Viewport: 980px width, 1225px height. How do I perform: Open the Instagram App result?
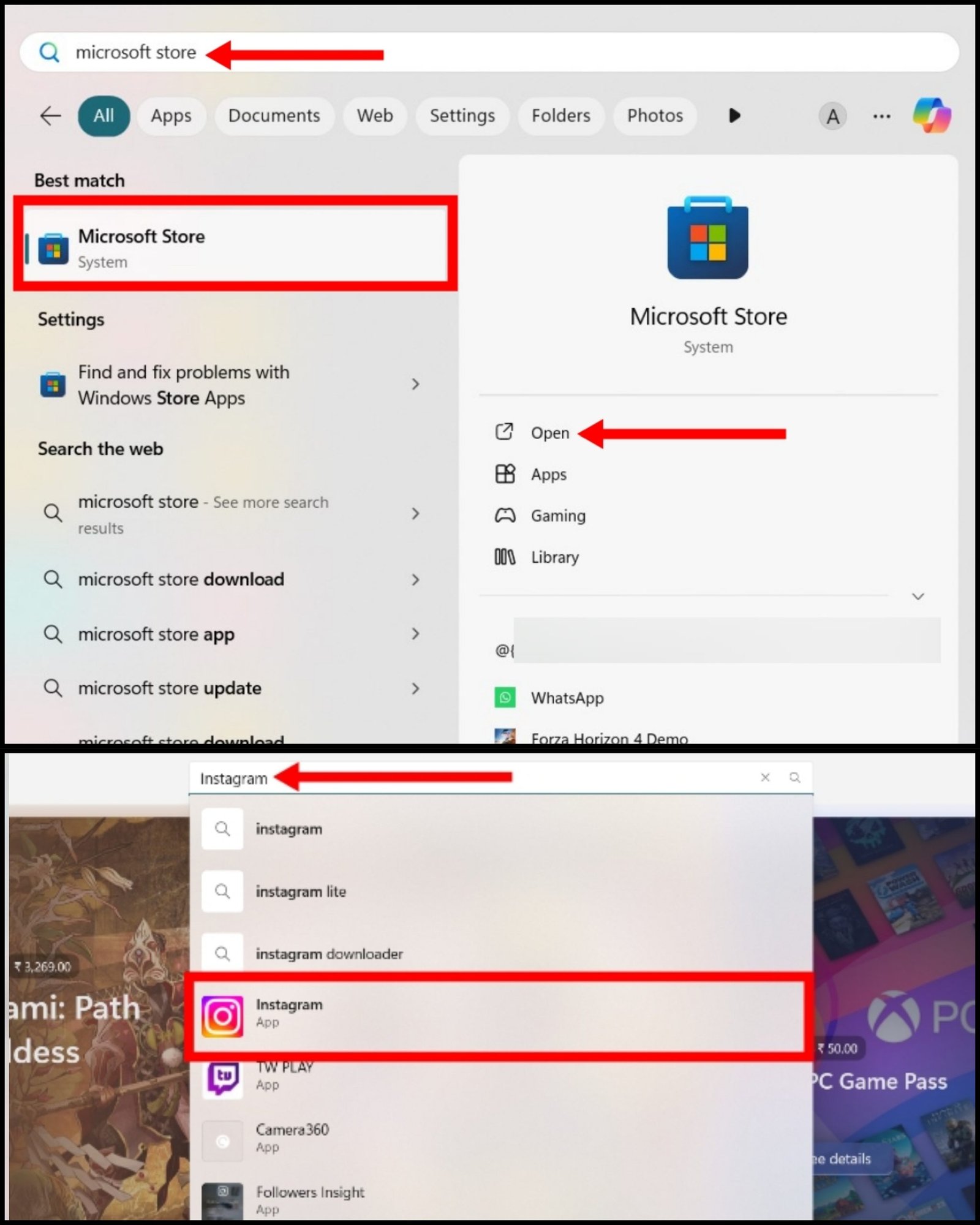coord(501,1016)
